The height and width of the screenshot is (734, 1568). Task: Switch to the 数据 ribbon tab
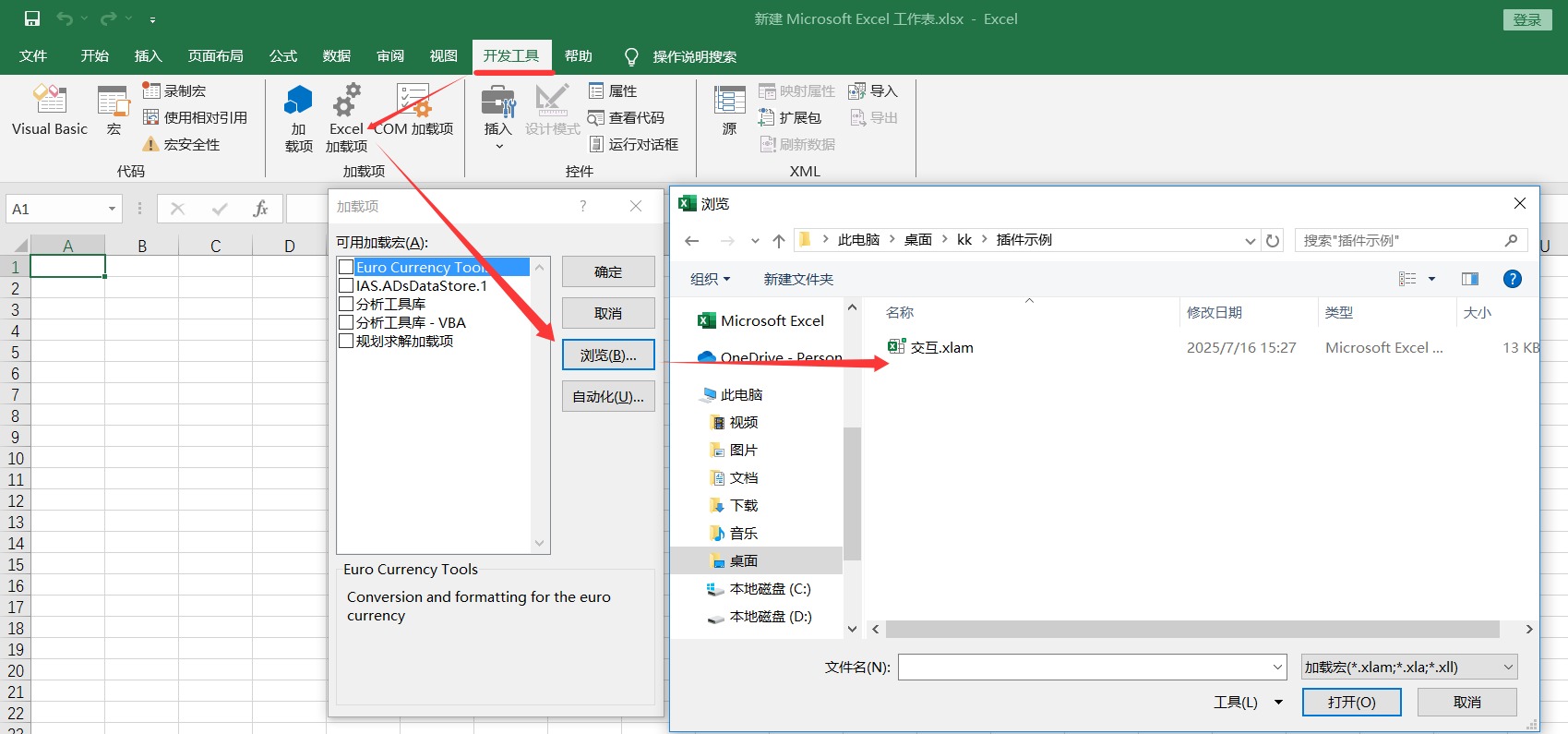(336, 56)
